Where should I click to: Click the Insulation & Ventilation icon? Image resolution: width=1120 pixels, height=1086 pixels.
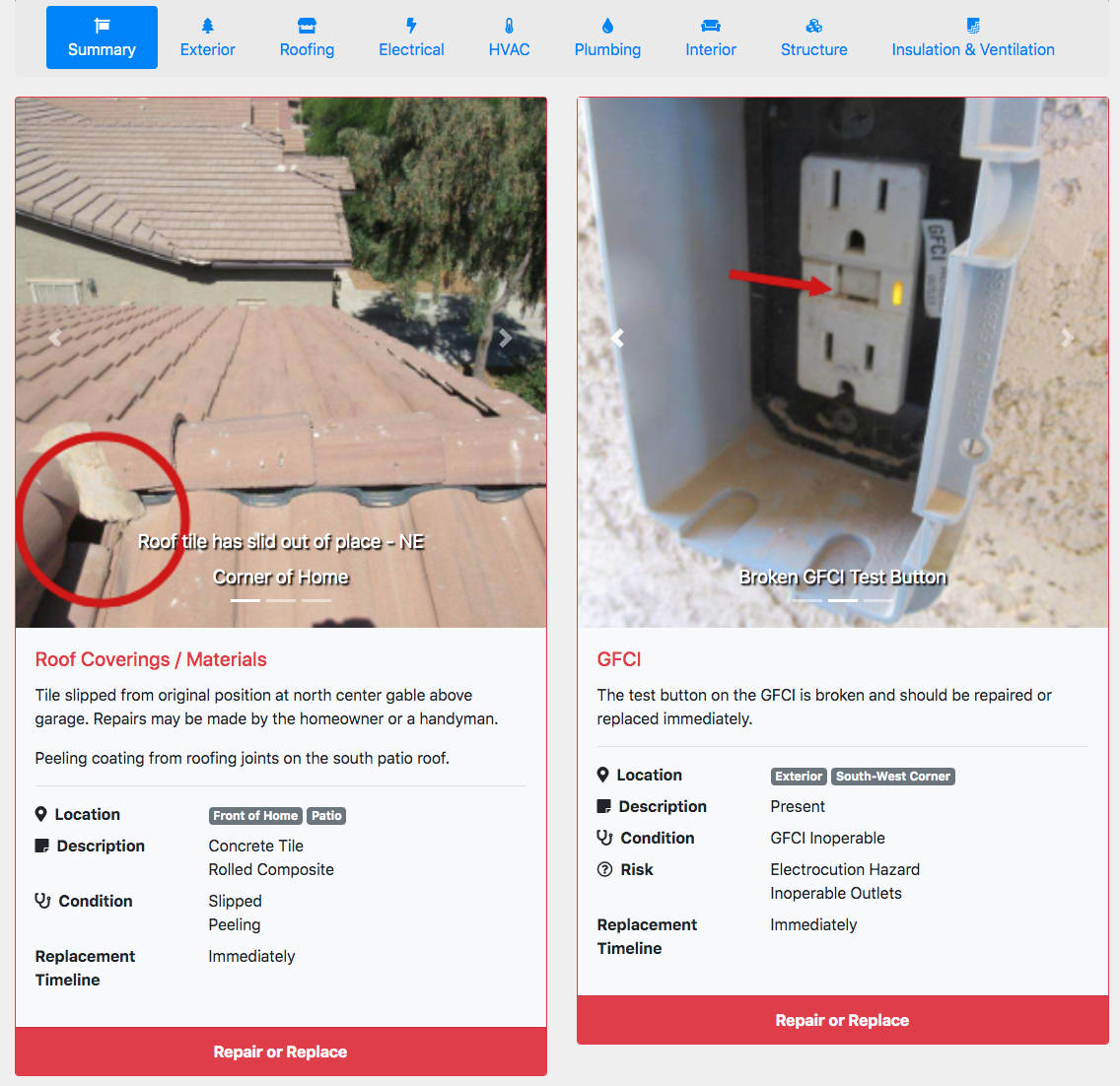pos(973,27)
